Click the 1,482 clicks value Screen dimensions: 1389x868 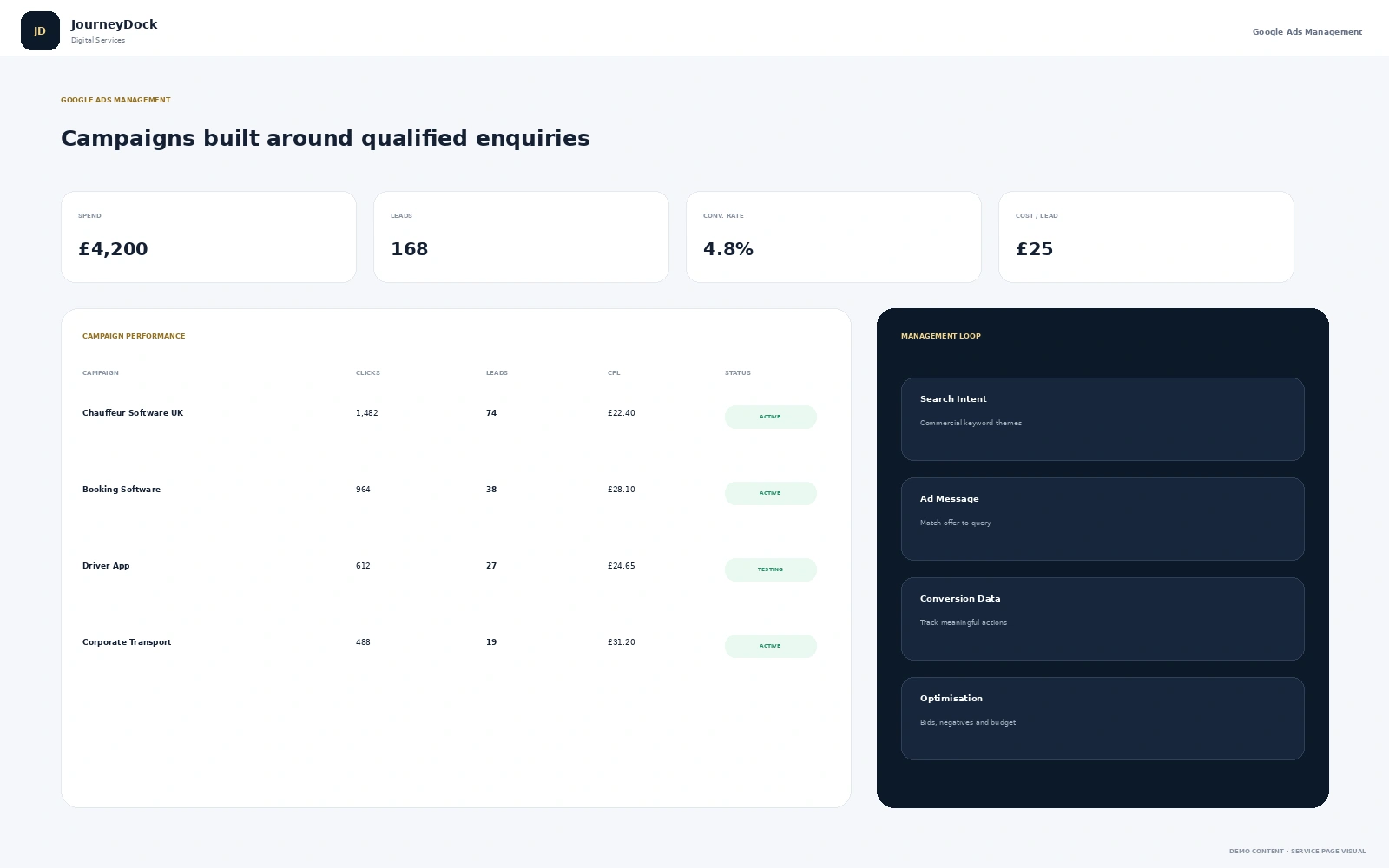(367, 413)
